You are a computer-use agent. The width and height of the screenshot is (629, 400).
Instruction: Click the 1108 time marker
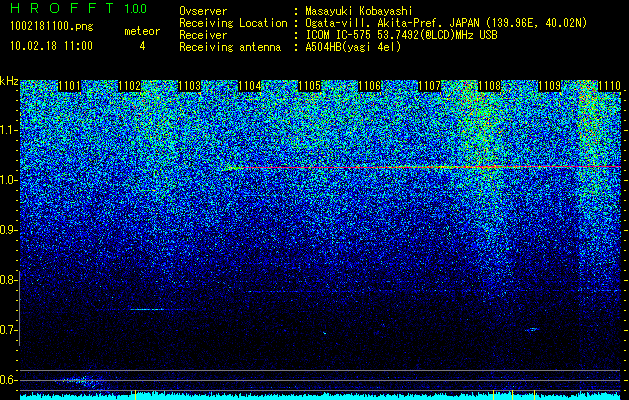click(x=490, y=86)
